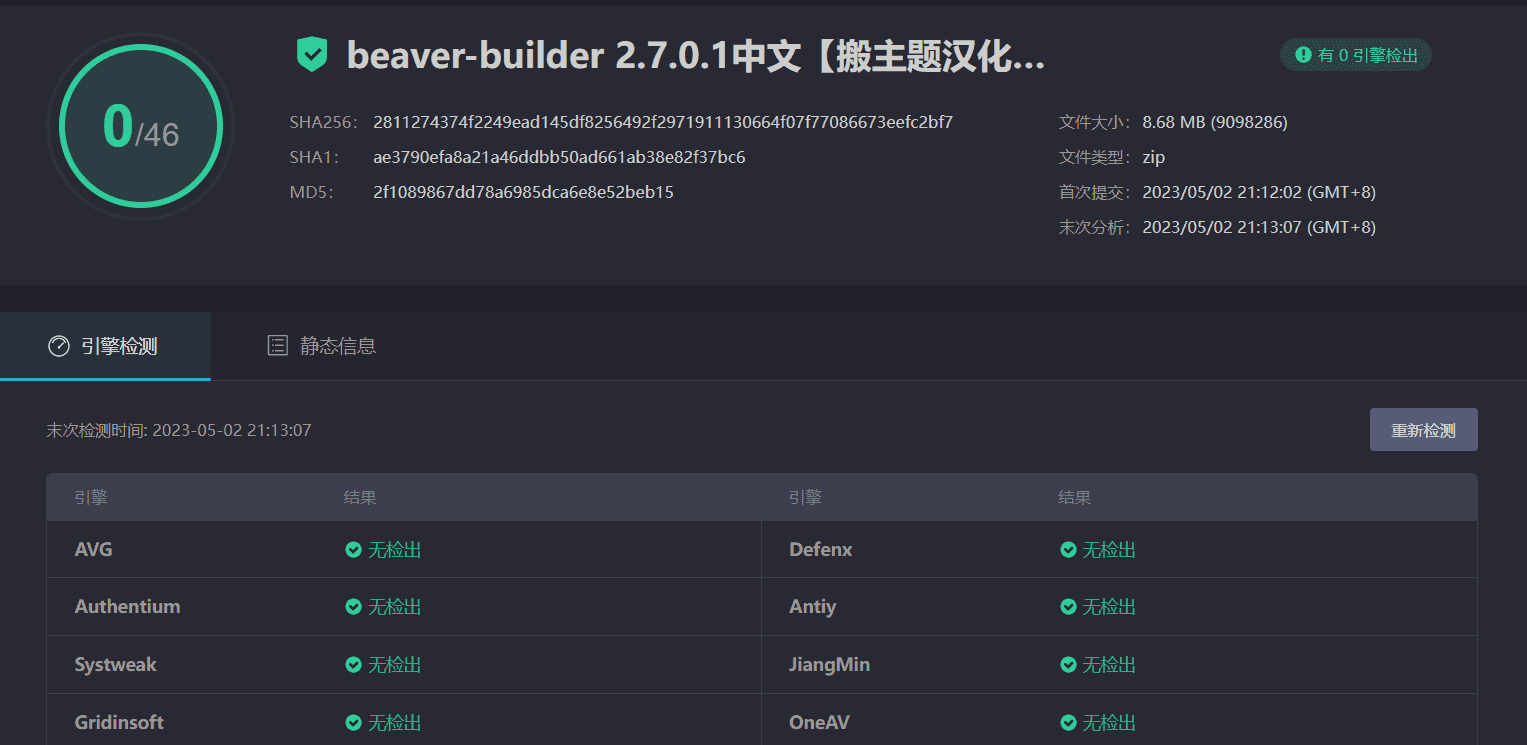The width and height of the screenshot is (1527, 745).
Task: Click the '无检出' result for Gridinsoft
Action: click(395, 722)
